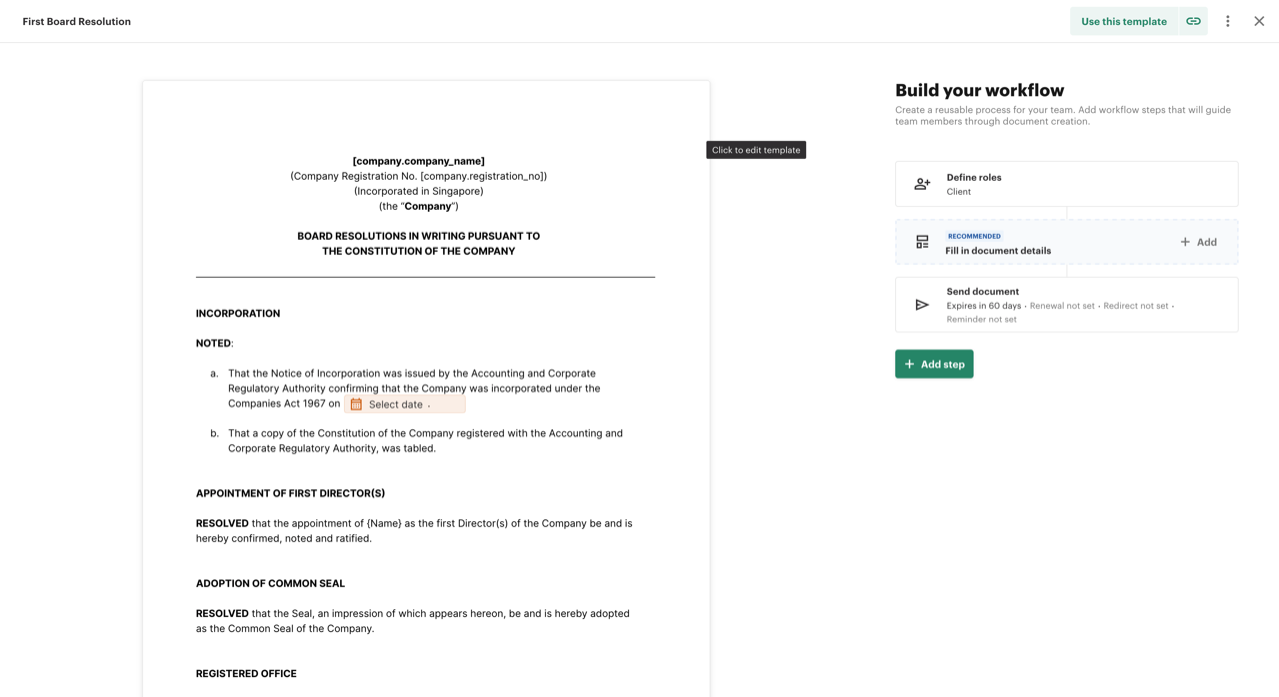Open the three-dot more options menu
This screenshot has width=1279, height=697.
click(1228, 21)
